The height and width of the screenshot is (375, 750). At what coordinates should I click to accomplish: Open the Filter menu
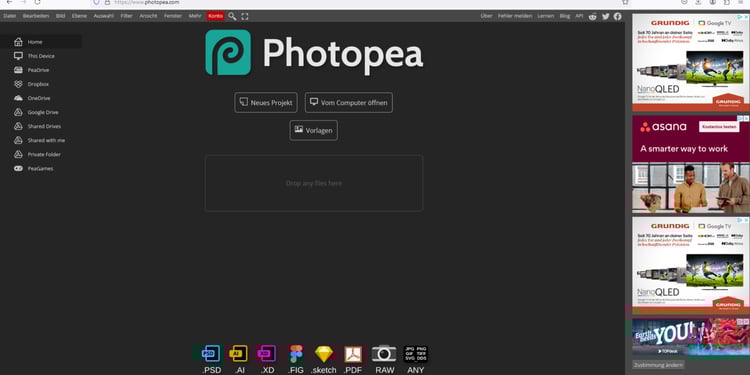pyautogui.click(x=127, y=16)
